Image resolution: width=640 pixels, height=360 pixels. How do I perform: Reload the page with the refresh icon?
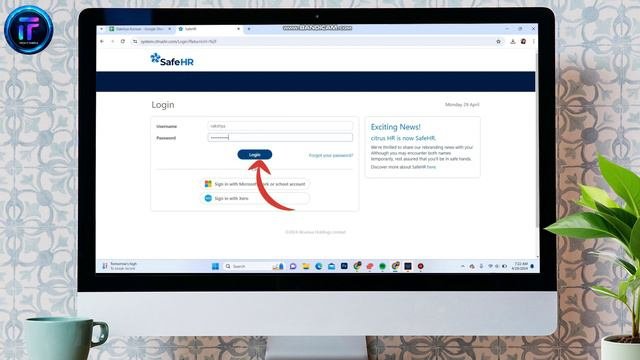(x=123, y=41)
